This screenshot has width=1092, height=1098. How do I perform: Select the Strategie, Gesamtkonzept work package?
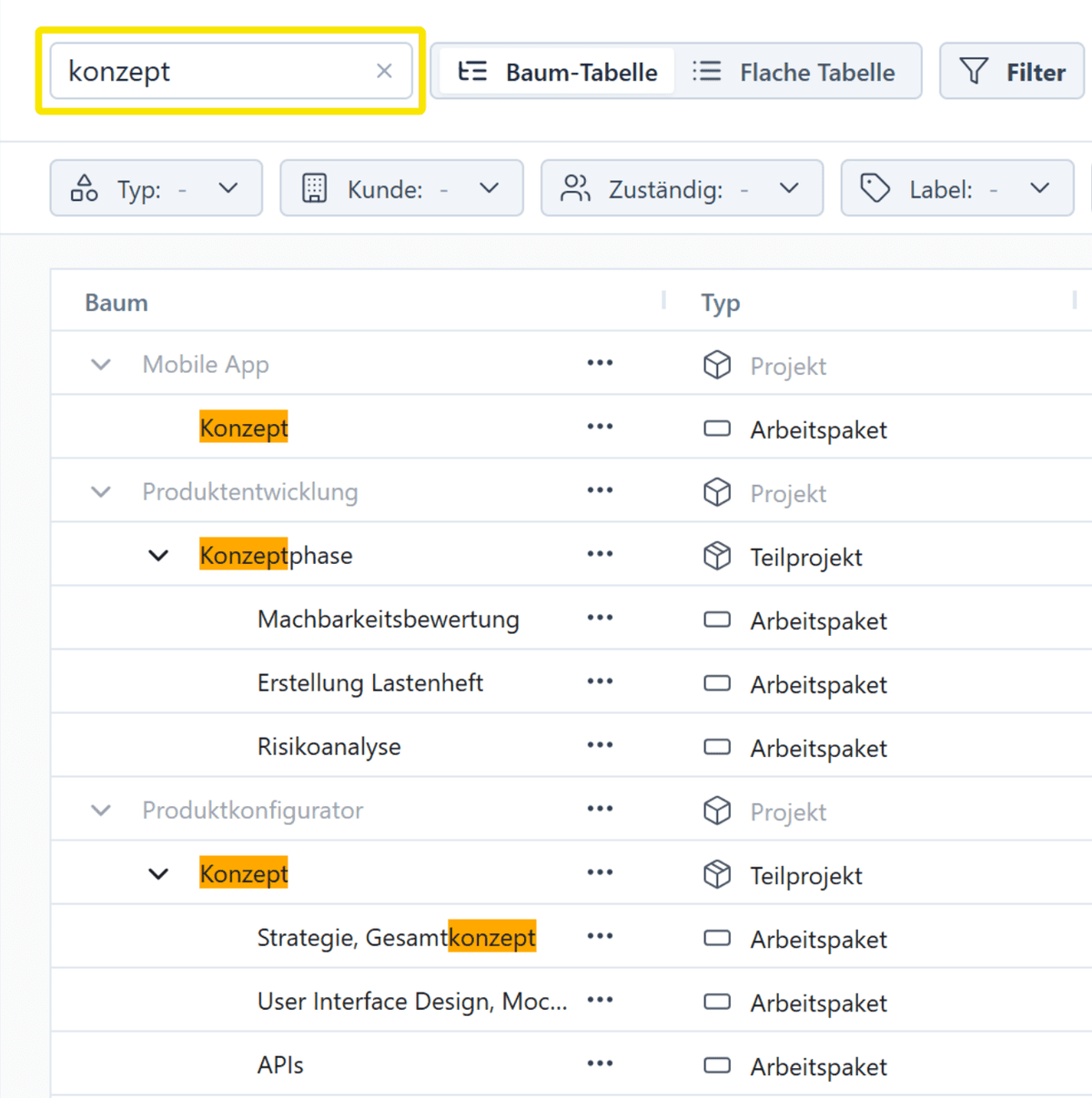pos(396,938)
